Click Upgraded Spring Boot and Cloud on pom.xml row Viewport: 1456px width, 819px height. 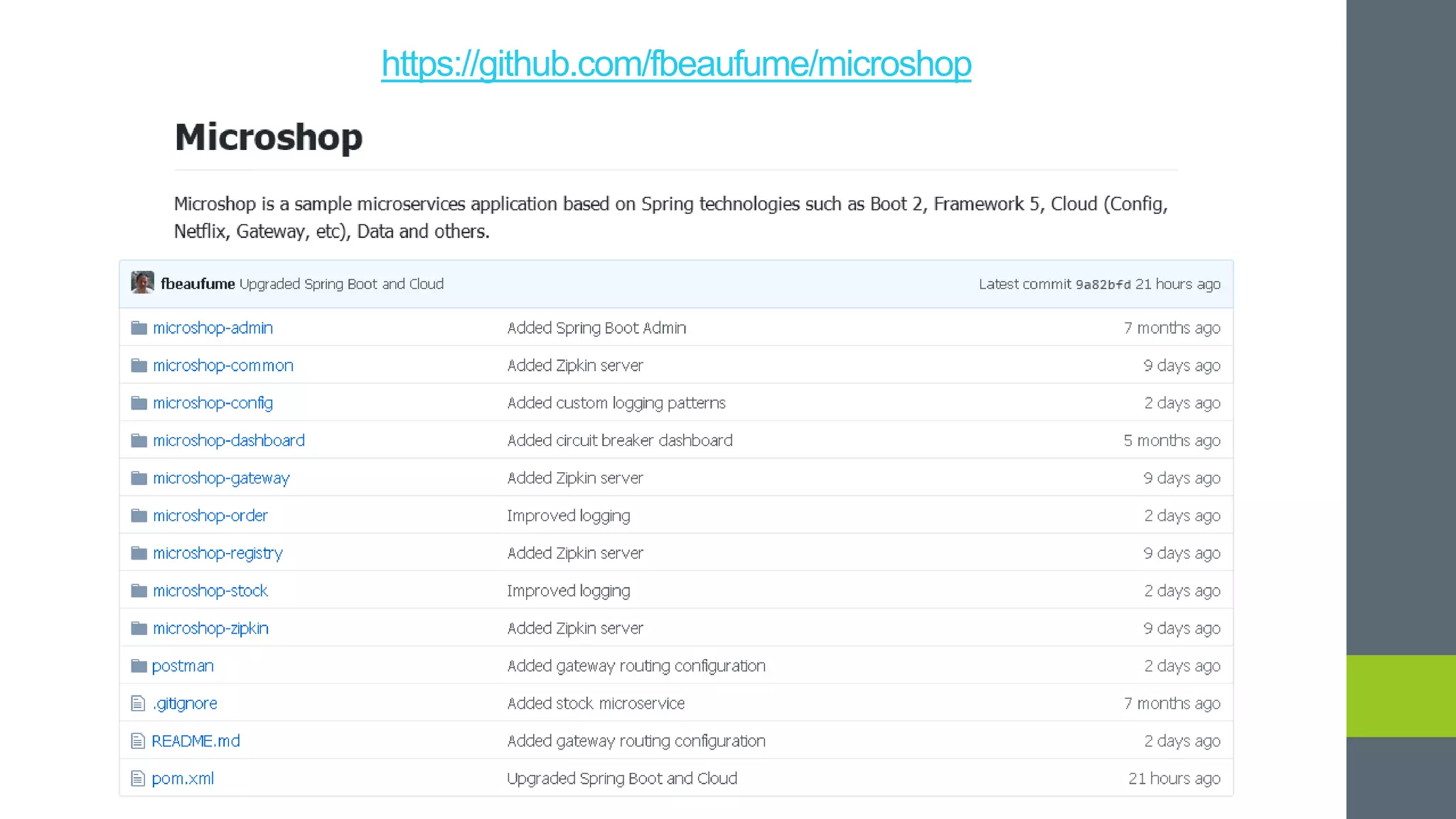pyautogui.click(x=622, y=778)
